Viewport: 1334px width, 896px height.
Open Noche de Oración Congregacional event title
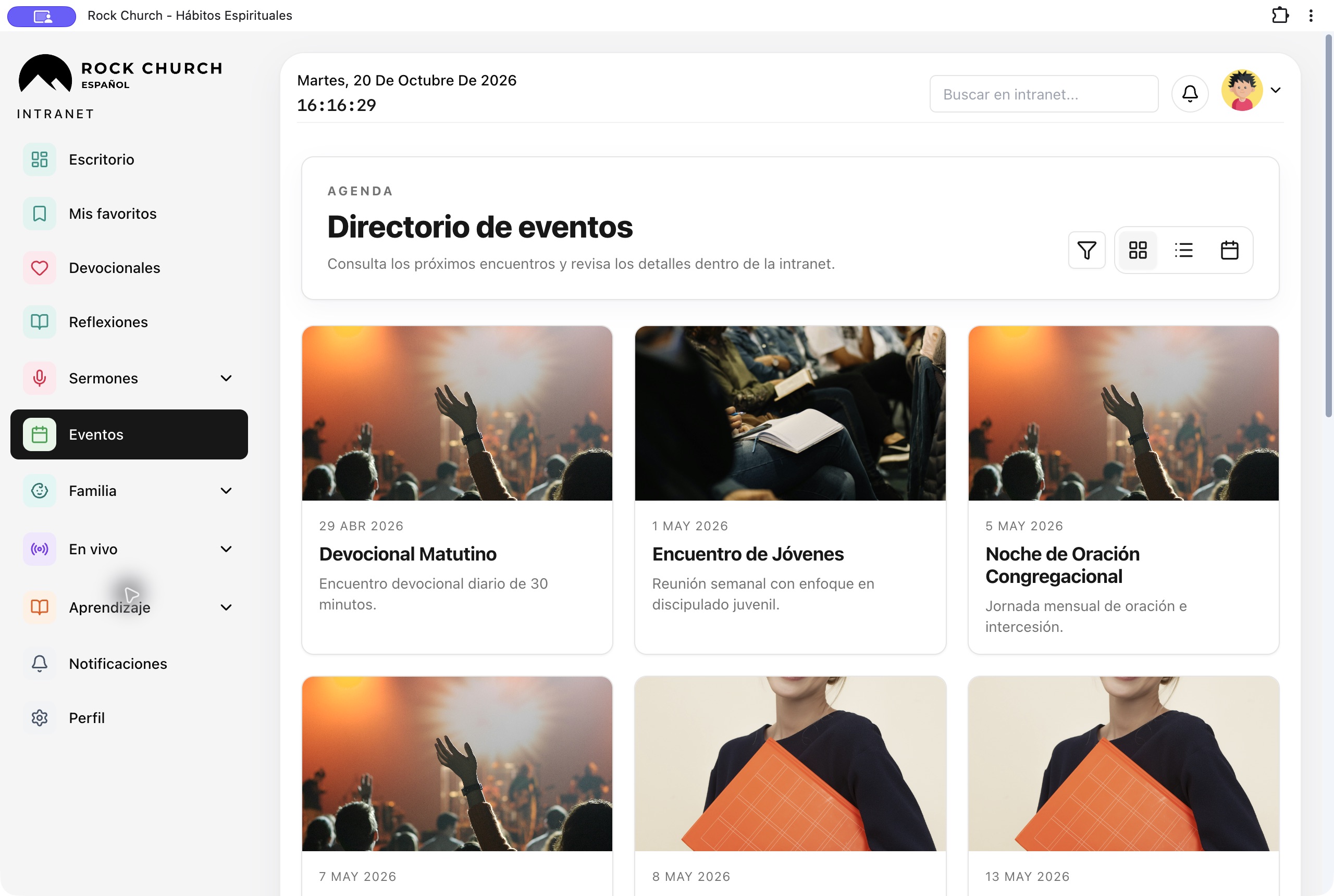[x=1063, y=565]
